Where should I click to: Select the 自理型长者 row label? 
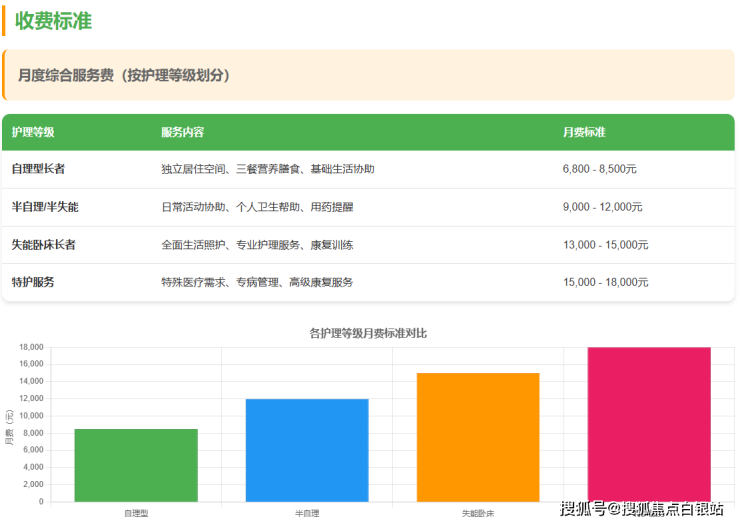point(38,169)
